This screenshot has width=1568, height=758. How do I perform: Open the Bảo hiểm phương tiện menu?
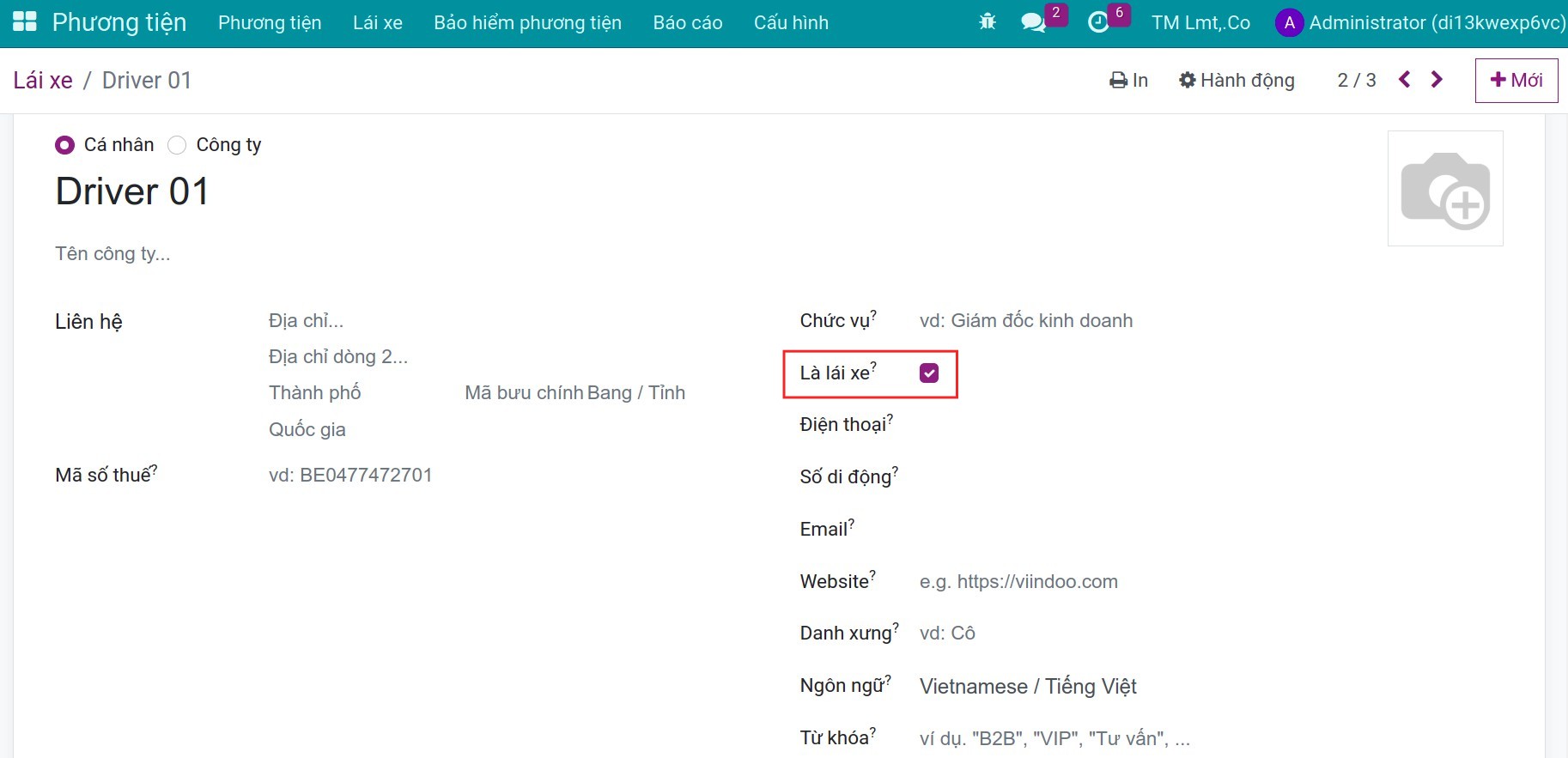(528, 23)
